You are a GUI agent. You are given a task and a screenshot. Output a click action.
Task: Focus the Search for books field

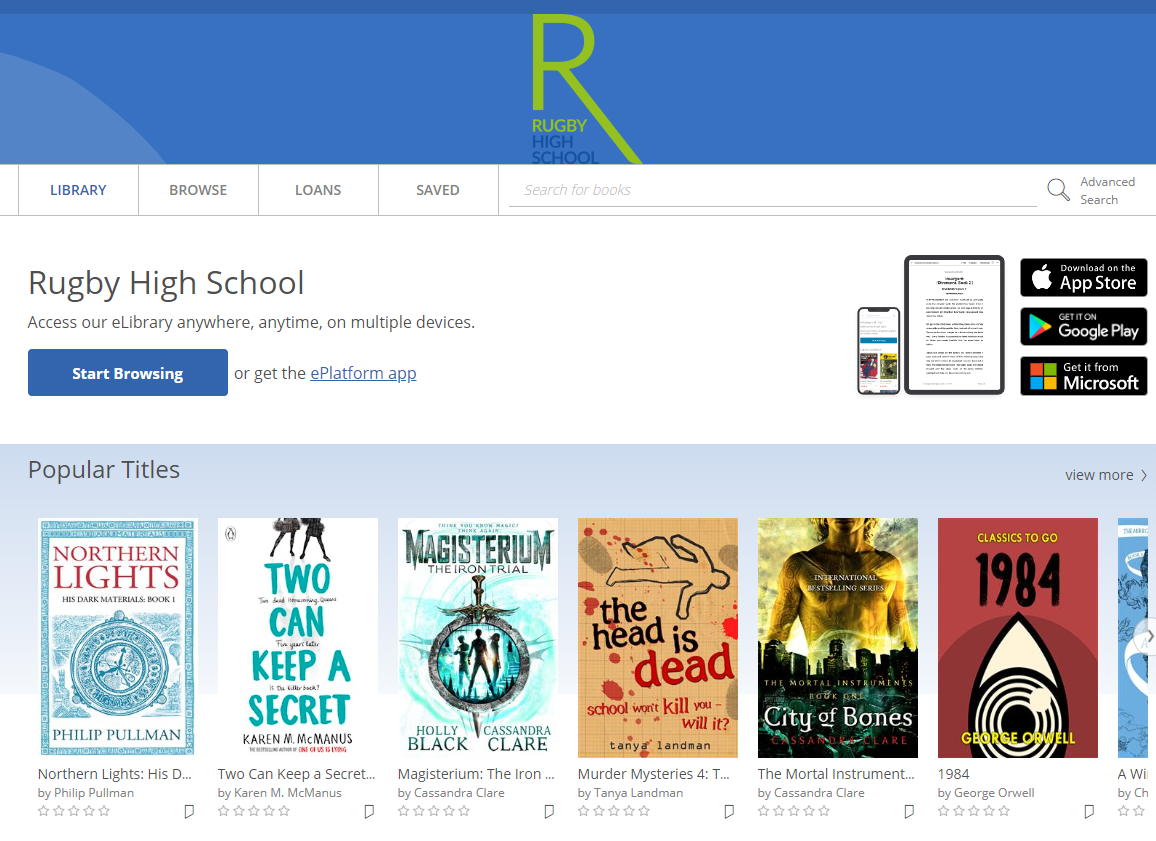tap(773, 190)
